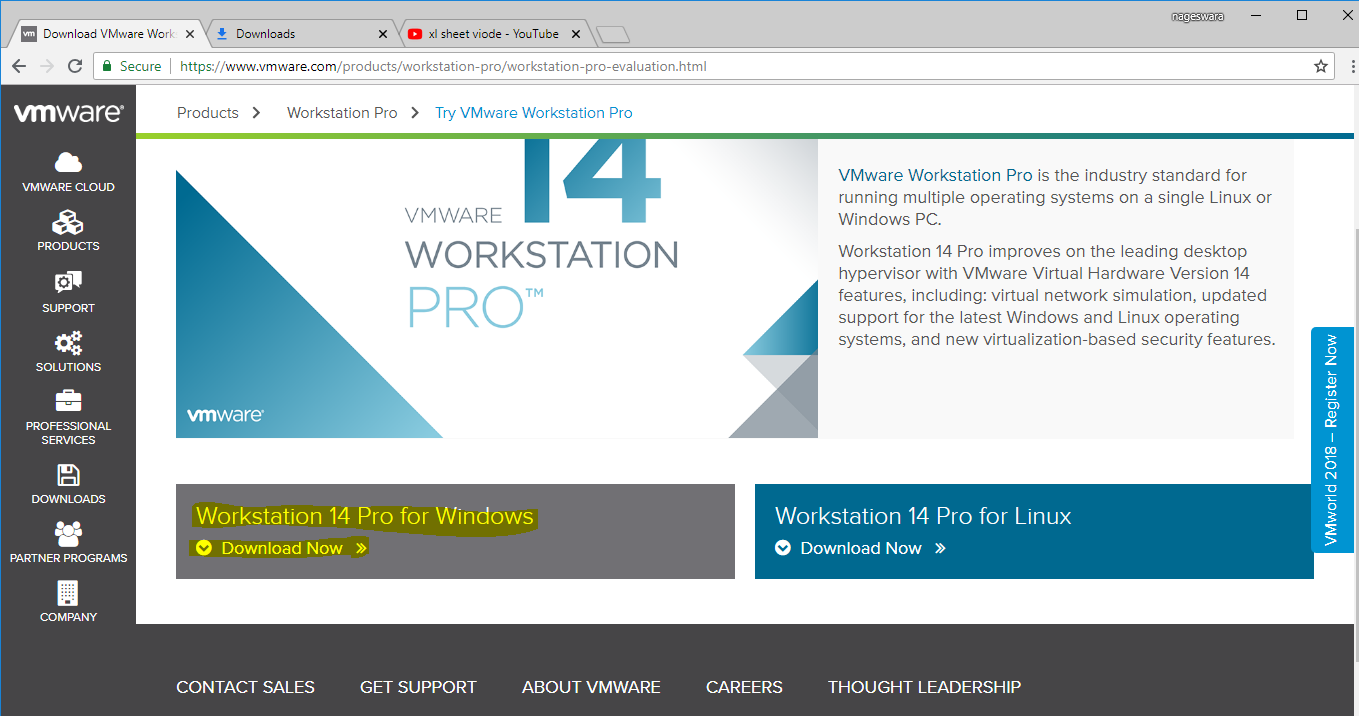Click the VMworld 2018 Register Now side tab
Screen dimensions: 1359x716
(1330, 440)
